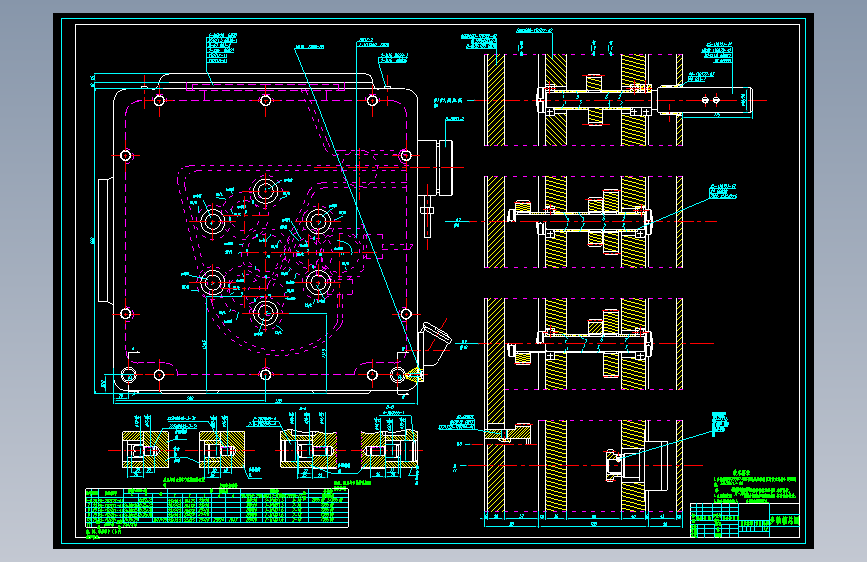Select the round cover flange on the housing's right side

[436, 168]
